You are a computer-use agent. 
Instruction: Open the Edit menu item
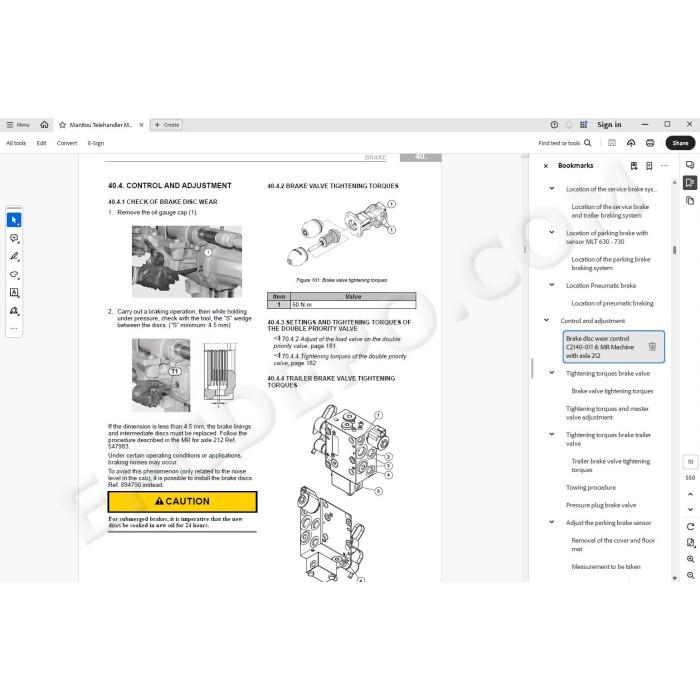point(42,143)
